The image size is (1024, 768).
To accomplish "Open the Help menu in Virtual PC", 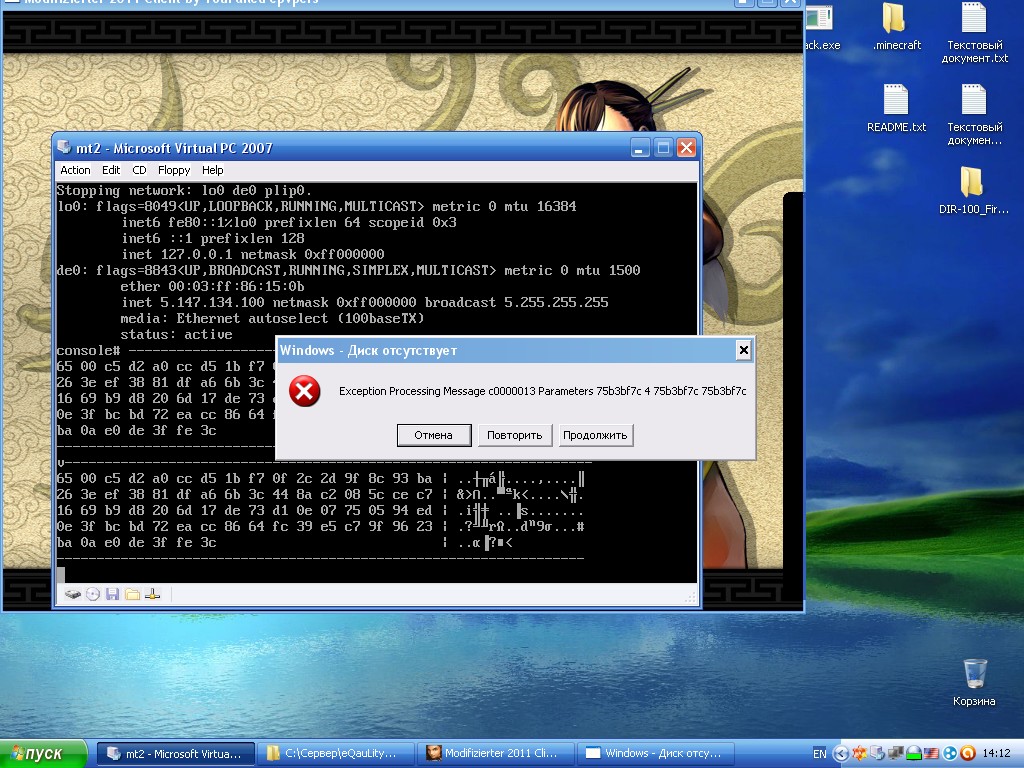I will [212, 170].
